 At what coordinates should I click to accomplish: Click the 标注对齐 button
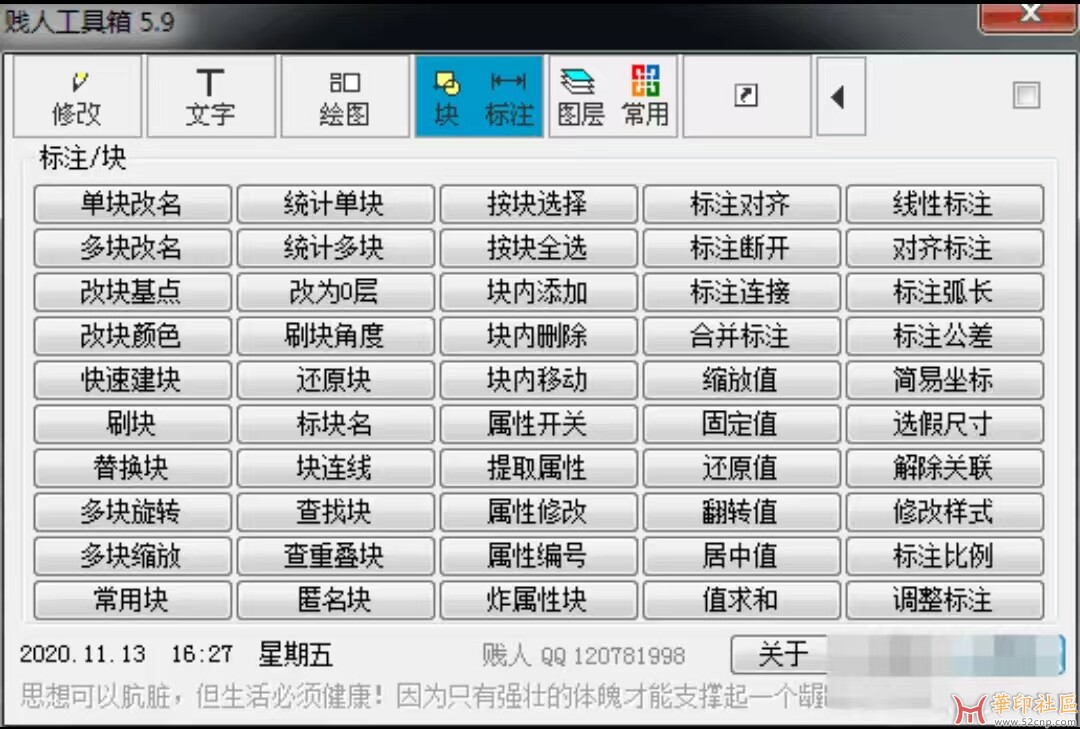pyautogui.click(x=740, y=205)
